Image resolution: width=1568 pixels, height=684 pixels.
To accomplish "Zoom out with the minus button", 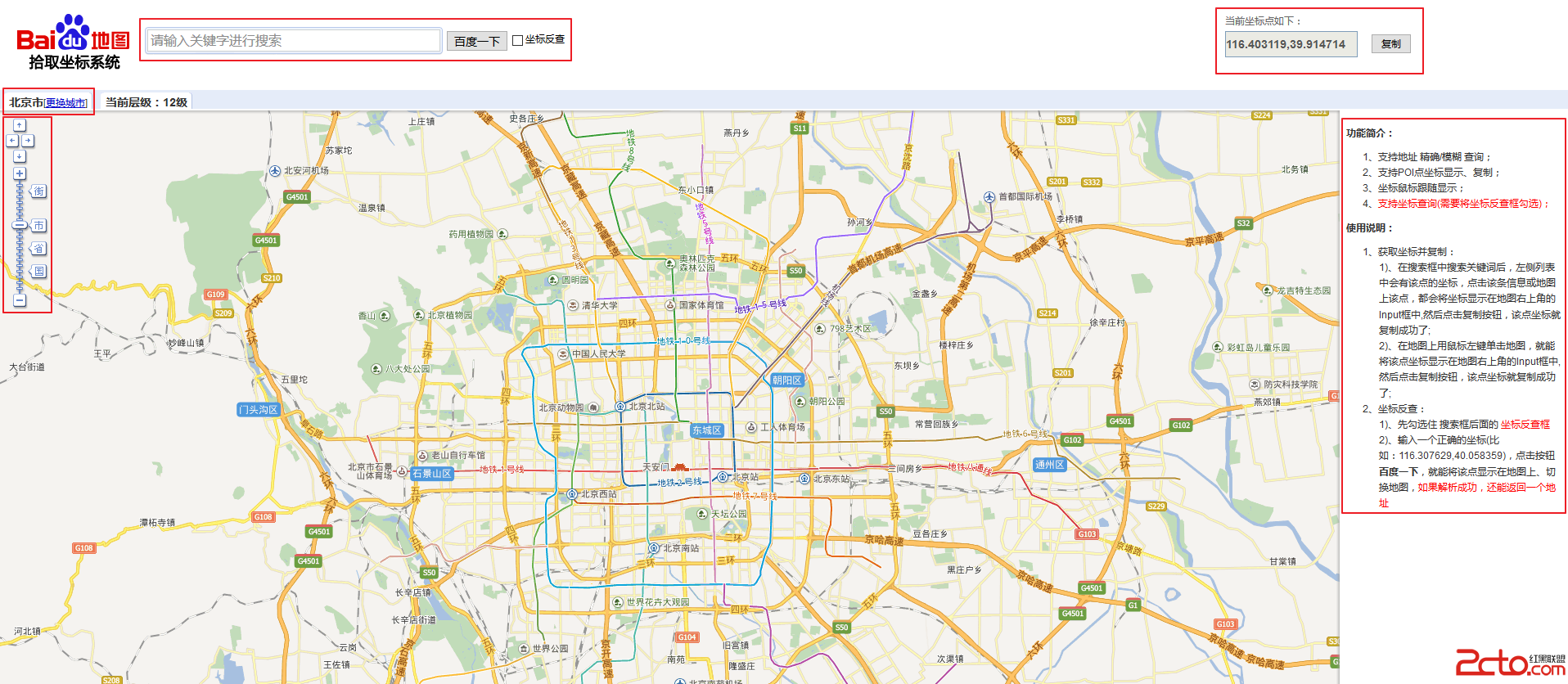I will click(x=20, y=300).
